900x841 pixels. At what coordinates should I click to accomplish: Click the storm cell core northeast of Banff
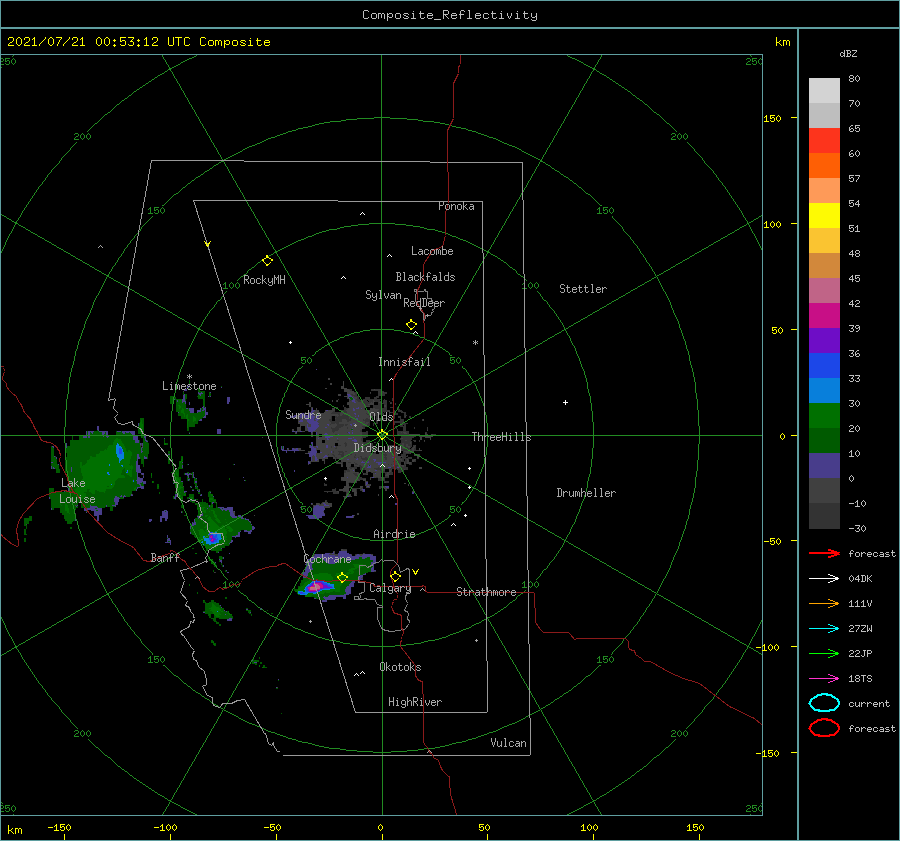pyautogui.click(x=214, y=538)
